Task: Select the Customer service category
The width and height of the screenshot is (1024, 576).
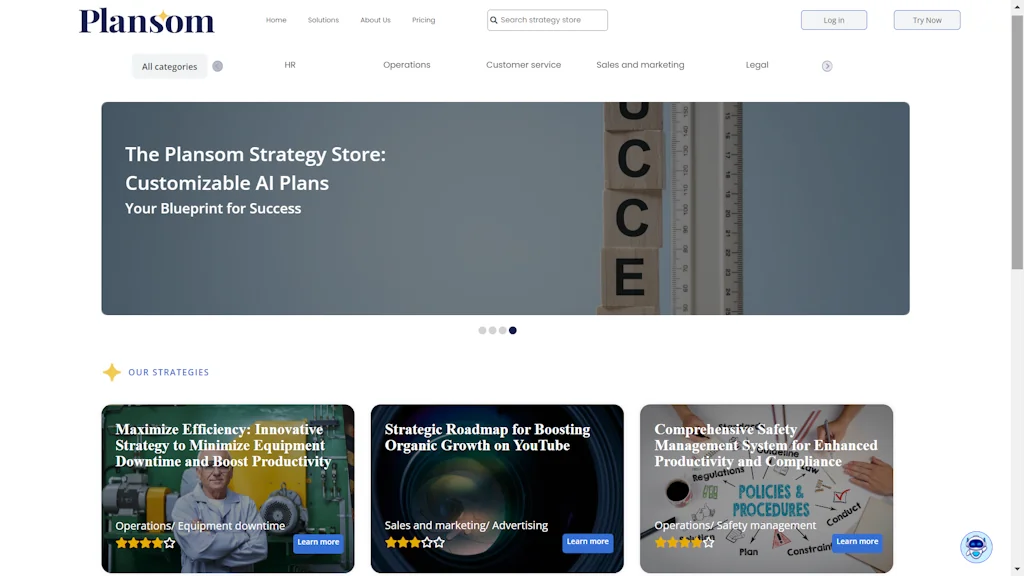Action: tap(523, 65)
